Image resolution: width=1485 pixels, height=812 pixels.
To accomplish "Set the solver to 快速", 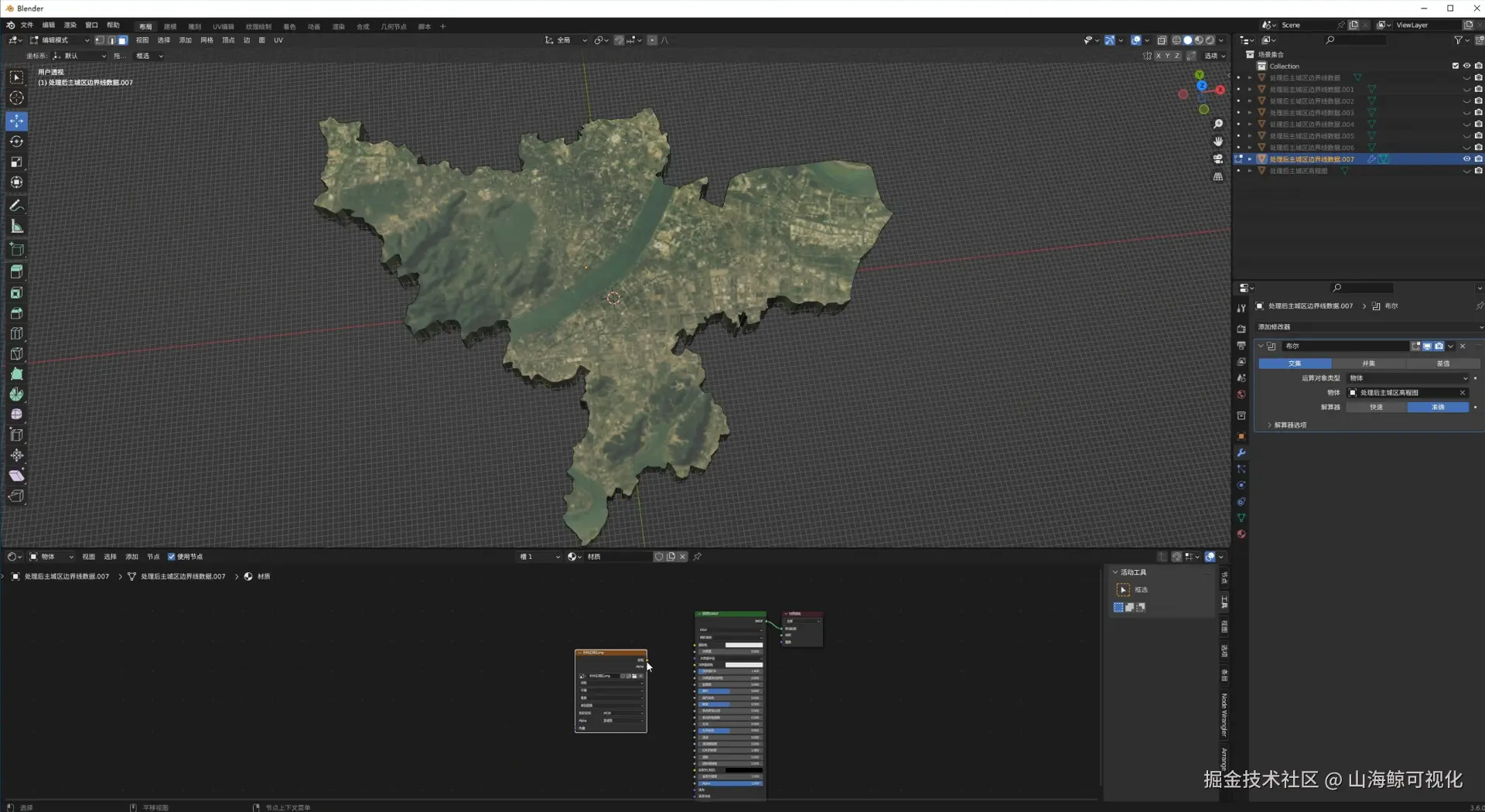I will tap(1376, 408).
